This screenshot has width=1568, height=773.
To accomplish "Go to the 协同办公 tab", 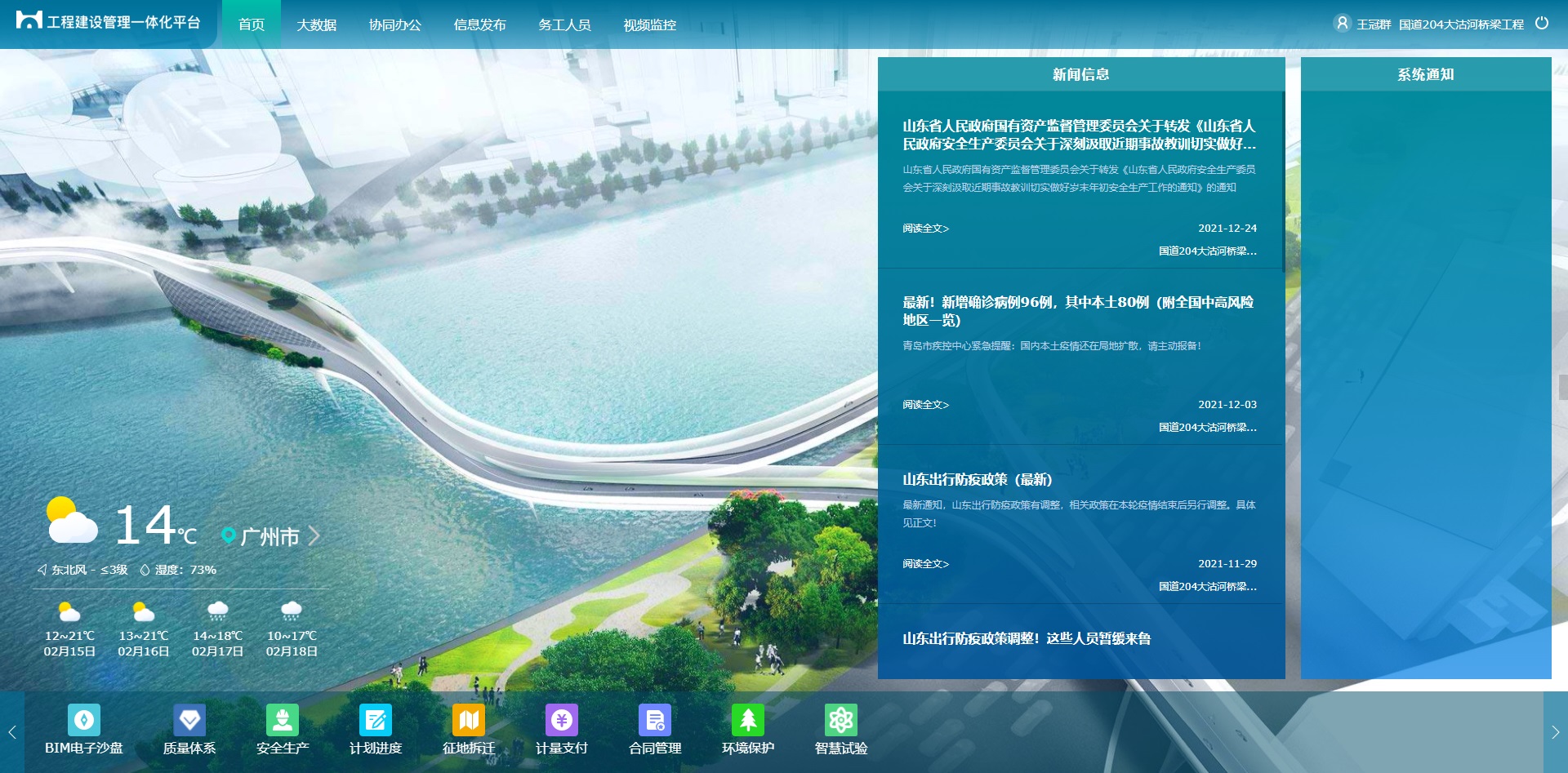I will click(x=395, y=25).
